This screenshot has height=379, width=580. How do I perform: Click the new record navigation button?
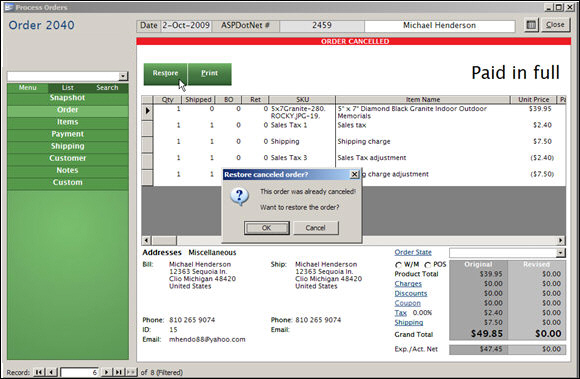tap(131, 372)
